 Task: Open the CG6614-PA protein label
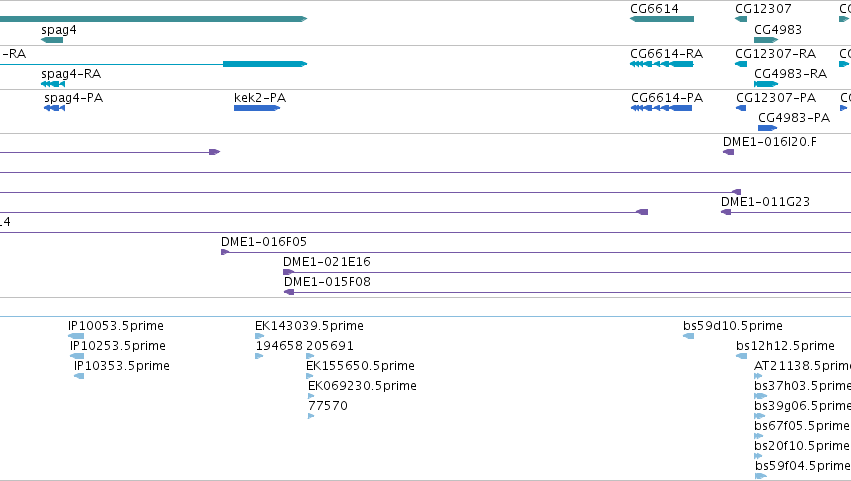[x=667, y=98]
